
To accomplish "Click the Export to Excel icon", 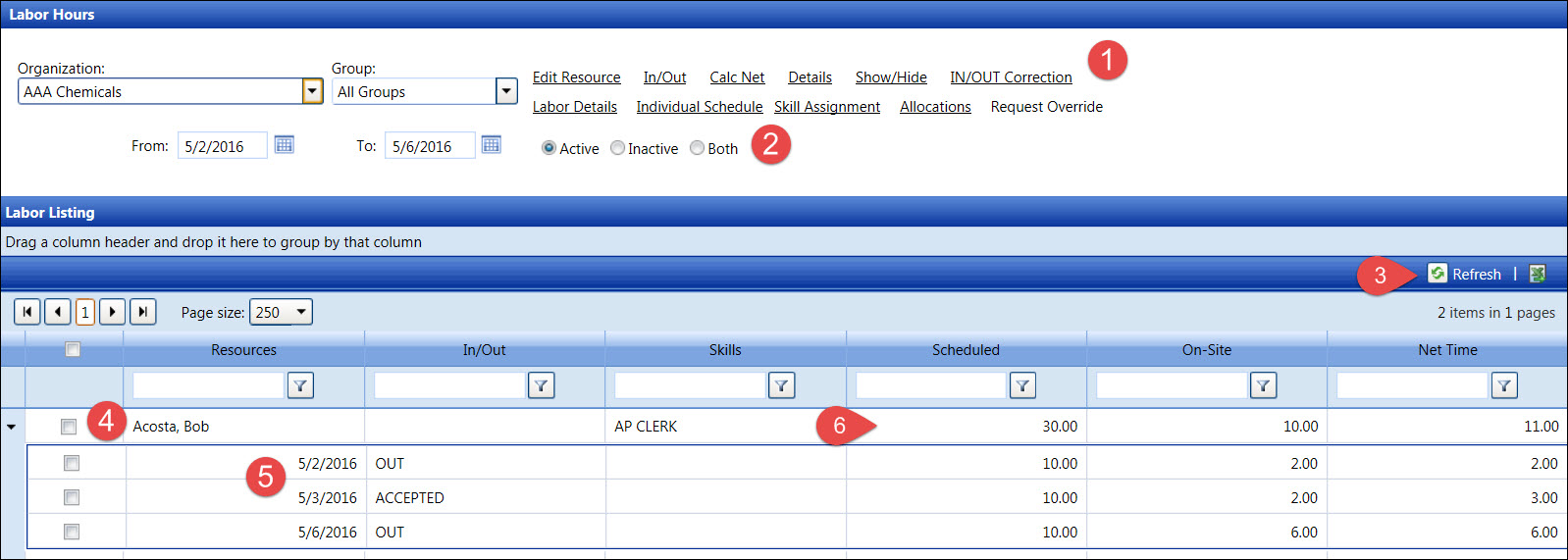I will click(1537, 274).
